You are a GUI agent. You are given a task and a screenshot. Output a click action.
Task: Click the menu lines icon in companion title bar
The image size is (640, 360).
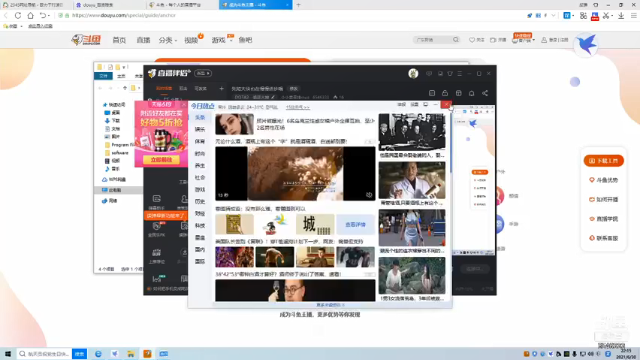(460, 73)
